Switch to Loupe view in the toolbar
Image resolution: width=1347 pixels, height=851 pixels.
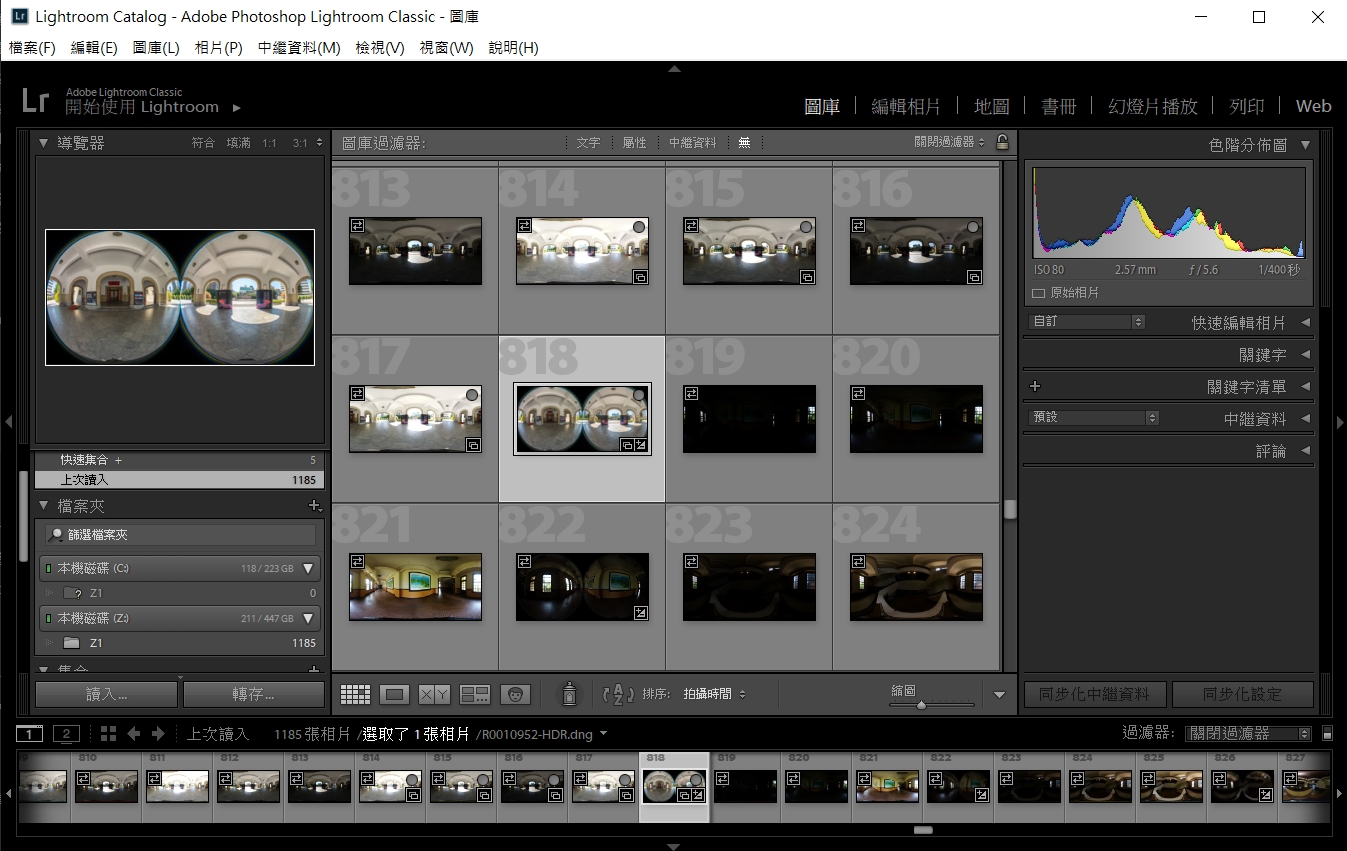point(394,694)
